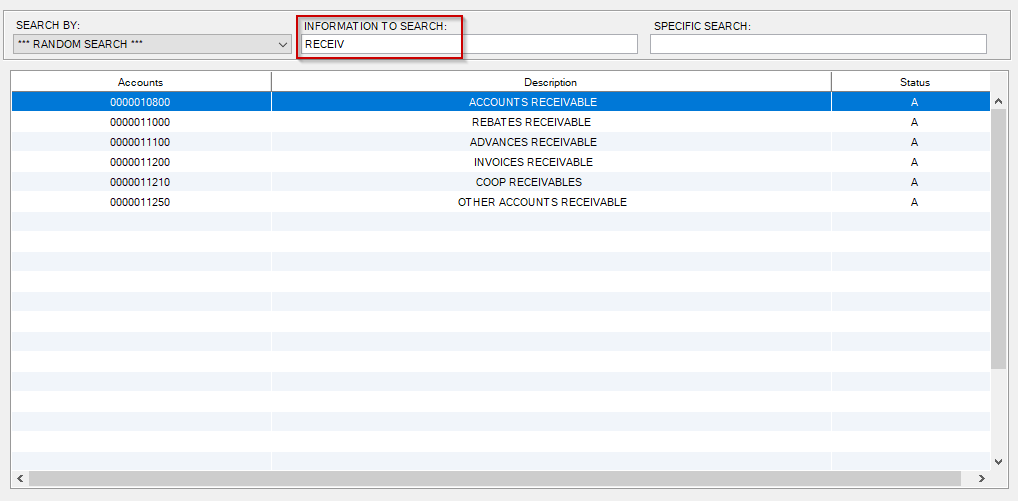Select the ACCOUNTS RECEIVABLE row
The height and width of the screenshot is (501, 1018).
532,102
